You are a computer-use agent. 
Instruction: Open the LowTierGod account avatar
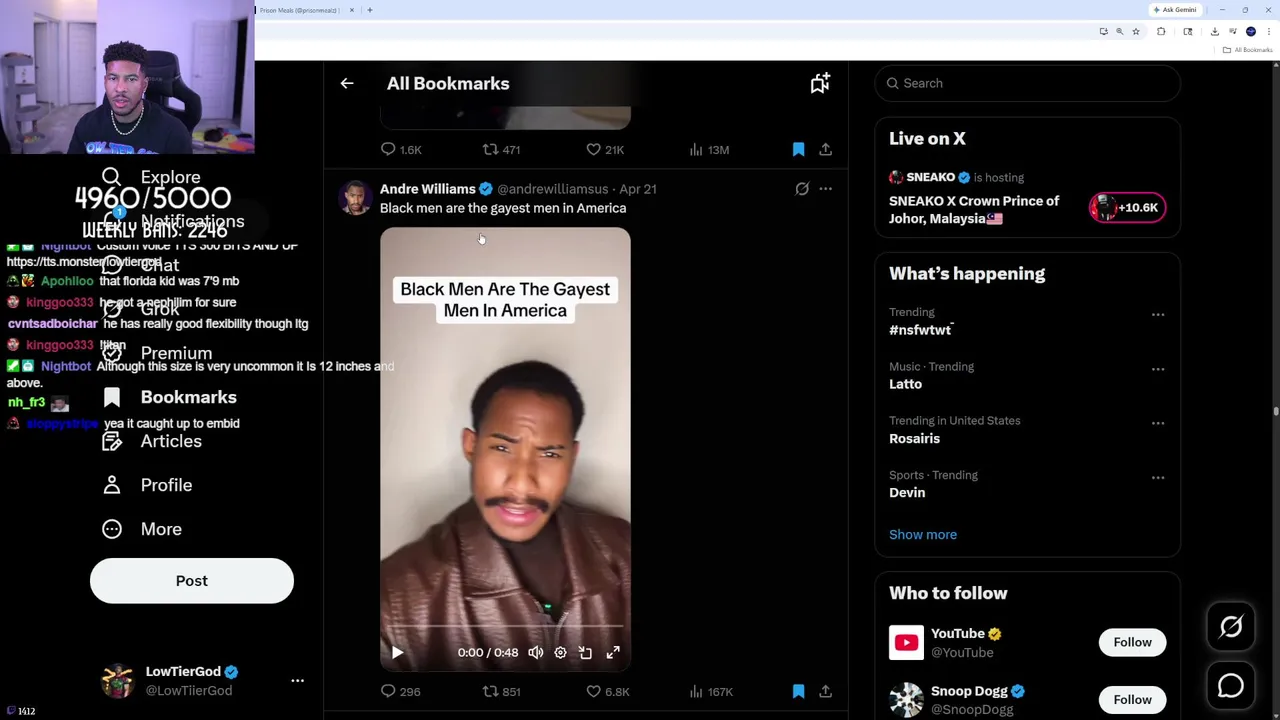[x=118, y=681]
